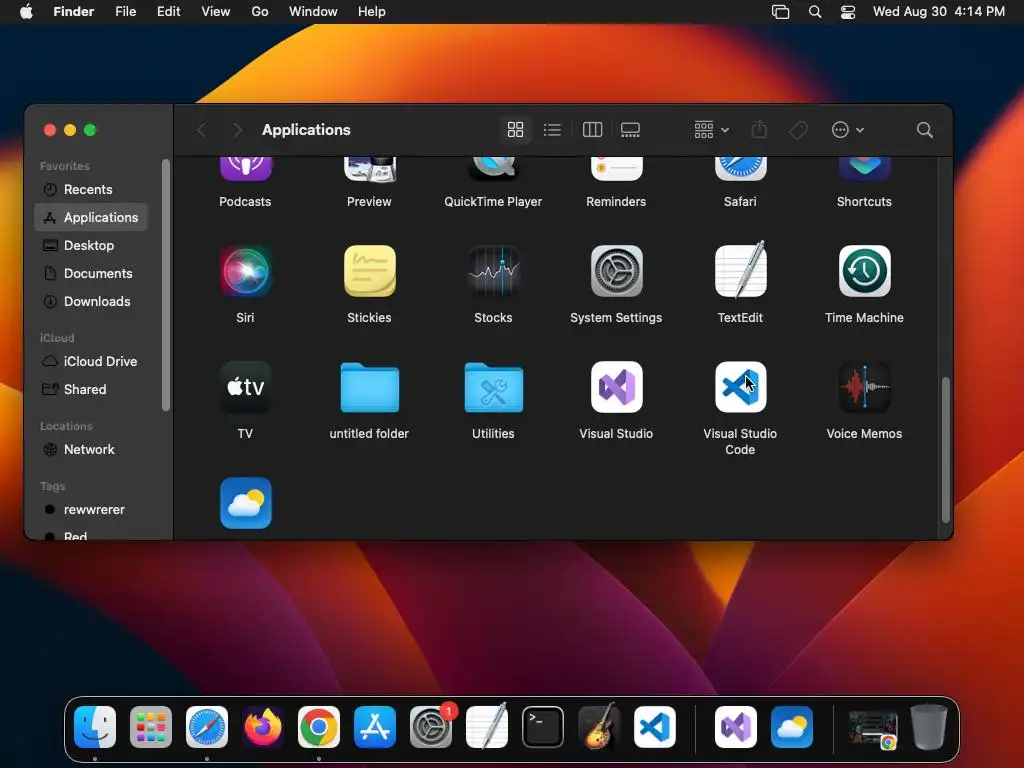
Task: Go back with the toolbar back arrow
Action: pos(201,130)
